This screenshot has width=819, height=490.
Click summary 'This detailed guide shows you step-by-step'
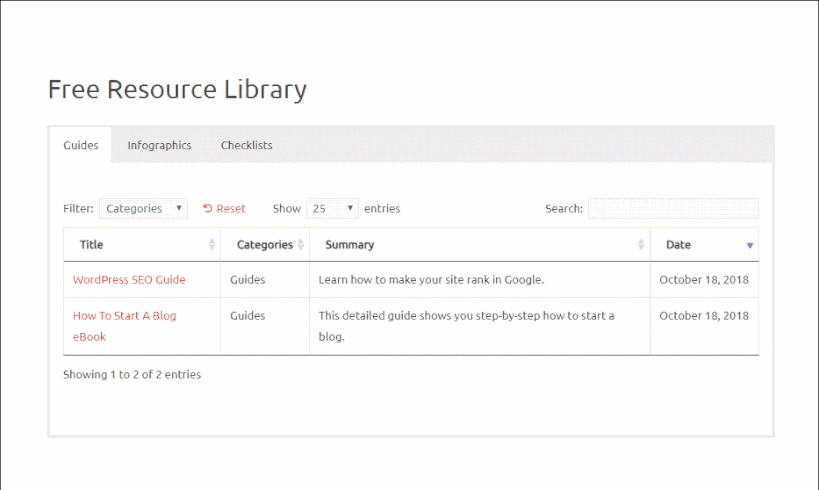[466, 326]
